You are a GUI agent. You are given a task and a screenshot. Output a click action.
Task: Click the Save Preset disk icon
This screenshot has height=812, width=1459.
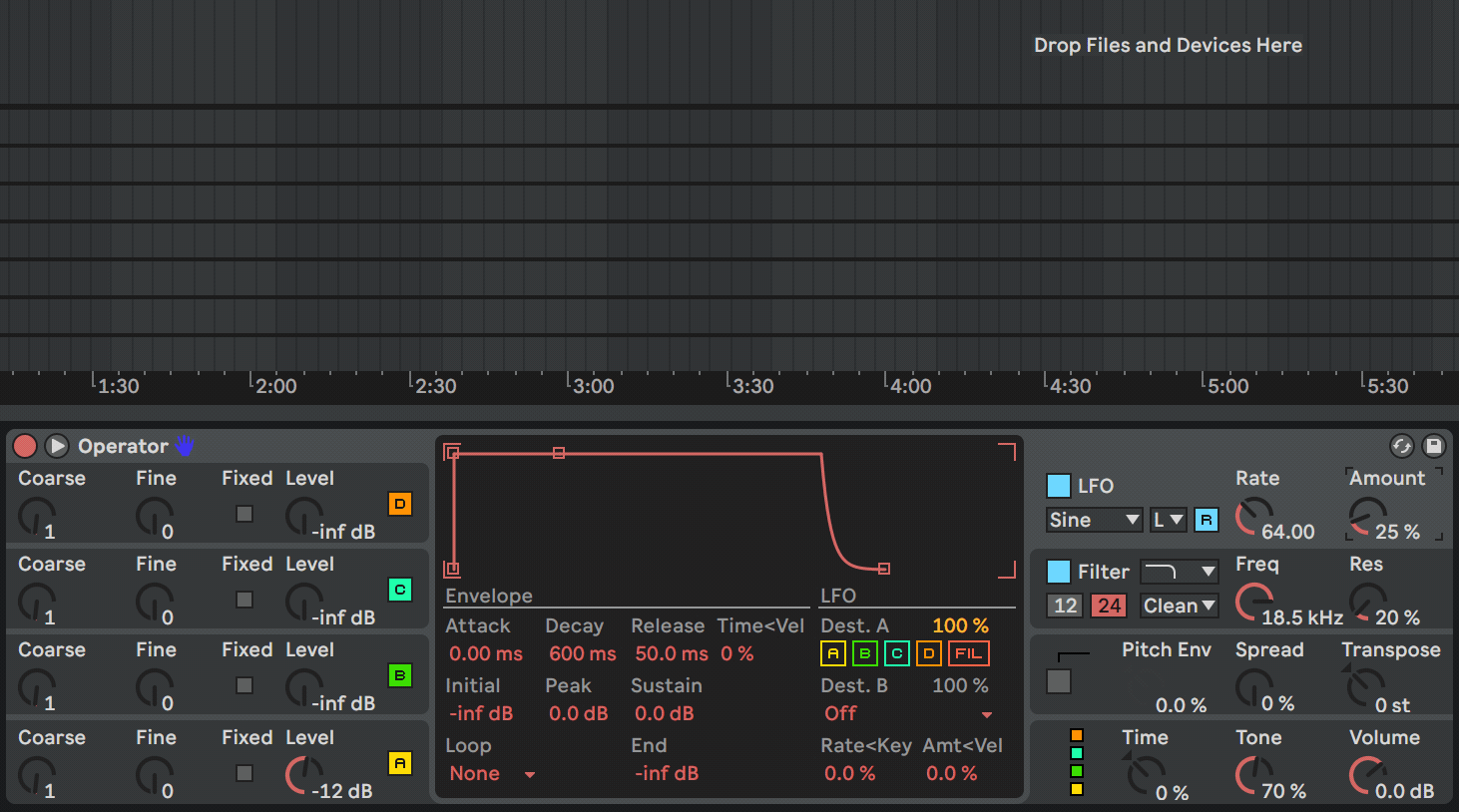pyautogui.click(x=1433, y=446)
